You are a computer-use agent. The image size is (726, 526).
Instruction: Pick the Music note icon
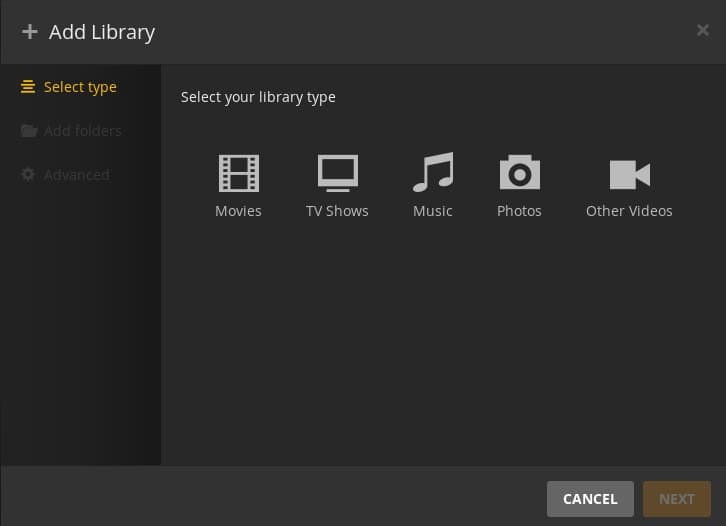433,172
